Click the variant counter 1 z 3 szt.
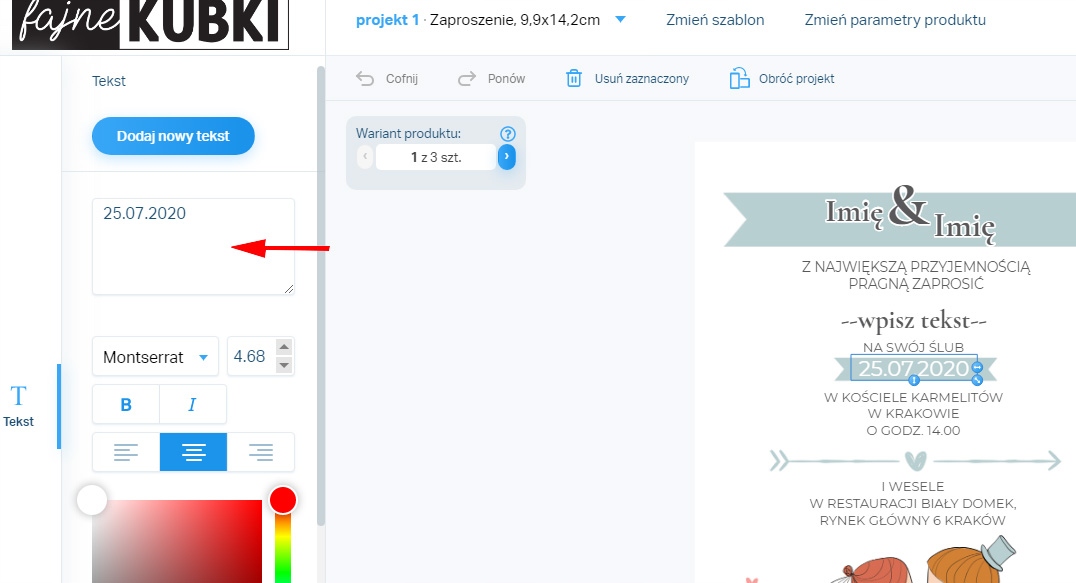The height and width of the screenshot is (583, 1076). pyautogui.click(x=436, y=157)
